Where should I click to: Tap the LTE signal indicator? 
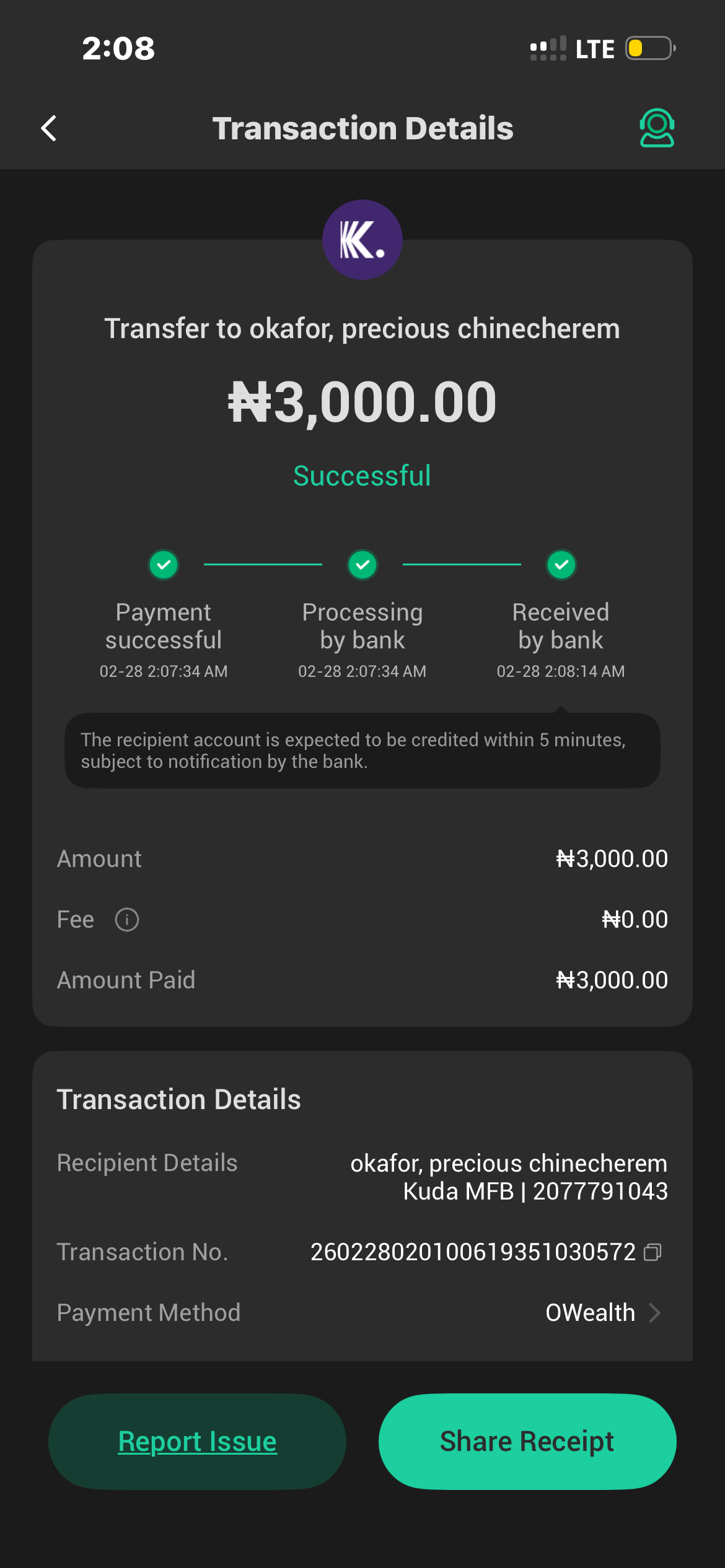(x=594, y=49)
